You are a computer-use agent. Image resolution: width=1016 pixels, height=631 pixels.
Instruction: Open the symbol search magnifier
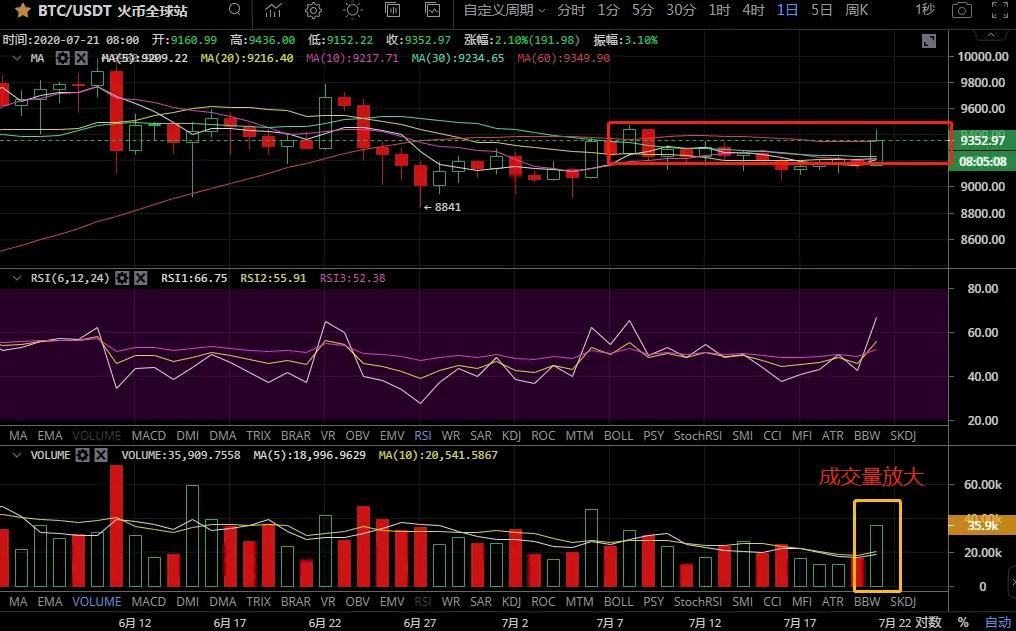point(235,10)
